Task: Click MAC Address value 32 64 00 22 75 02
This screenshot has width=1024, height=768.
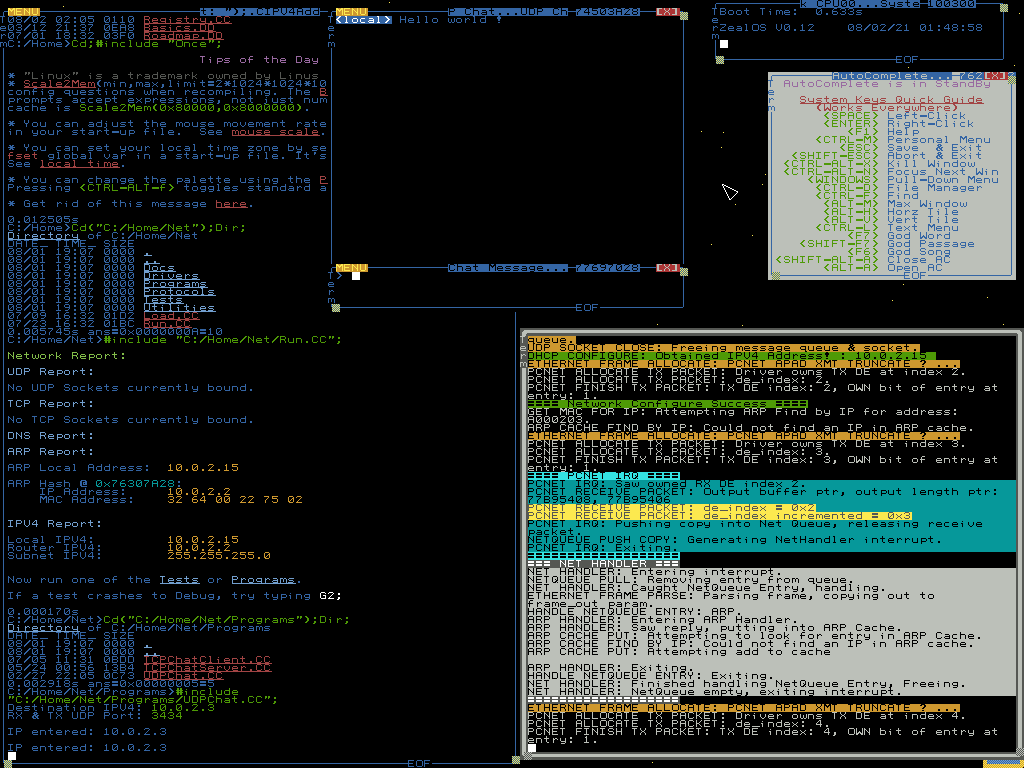Action: tap(235, 500)
